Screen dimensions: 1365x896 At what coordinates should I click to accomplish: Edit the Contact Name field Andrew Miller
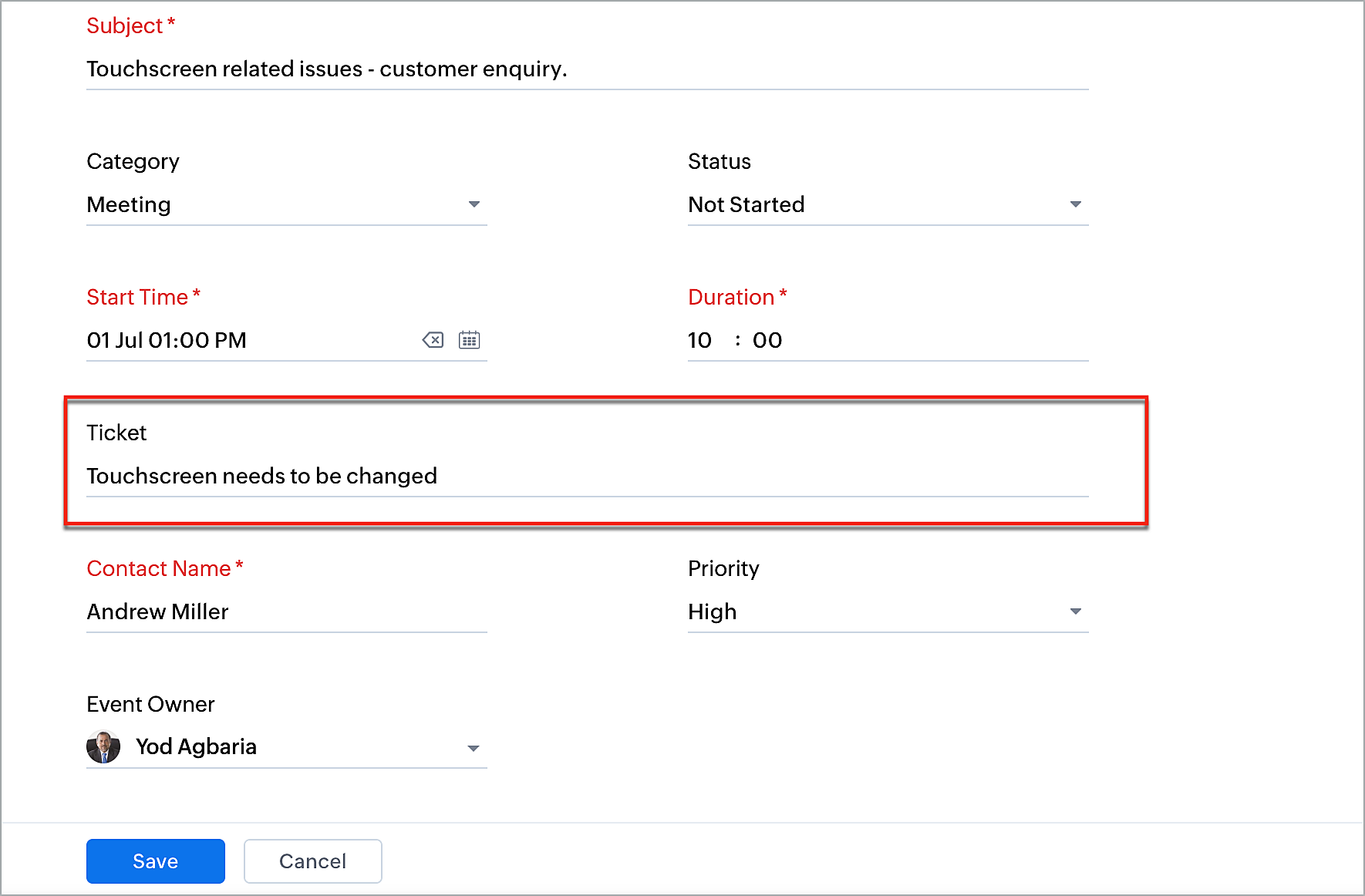[287, 611]
